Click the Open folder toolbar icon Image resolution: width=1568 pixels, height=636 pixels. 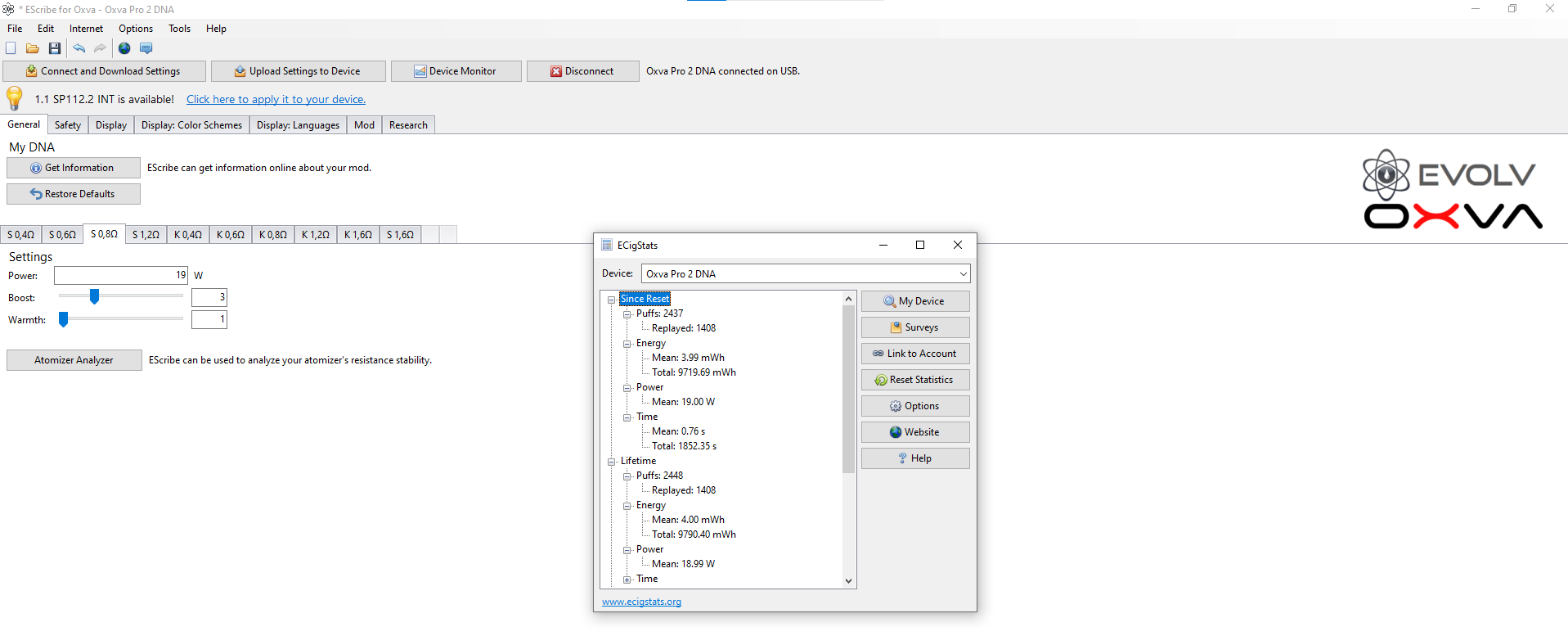[x=33, y=48]
